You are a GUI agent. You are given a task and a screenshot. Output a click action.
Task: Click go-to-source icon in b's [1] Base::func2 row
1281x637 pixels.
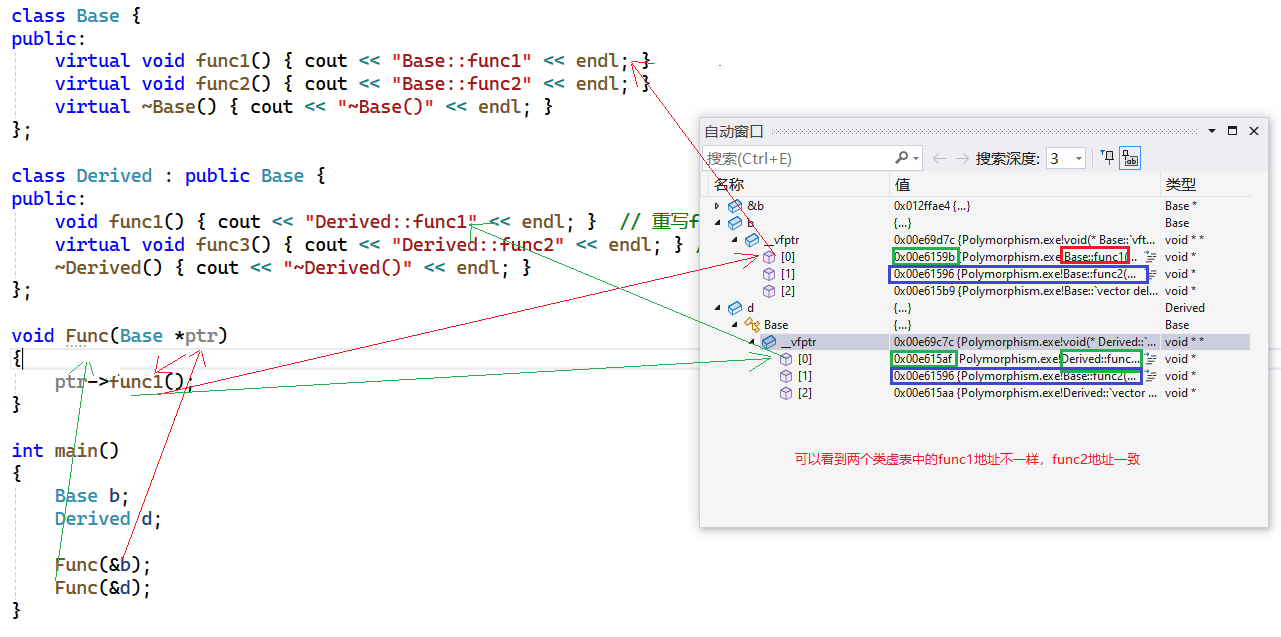click(x=1150, y=274)
